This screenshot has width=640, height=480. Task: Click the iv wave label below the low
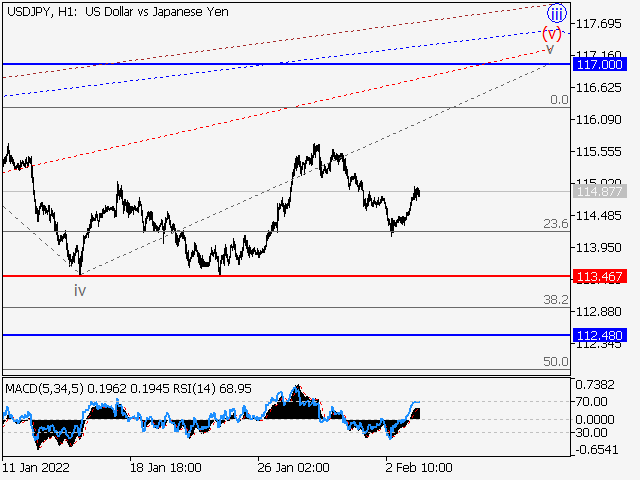80,291
